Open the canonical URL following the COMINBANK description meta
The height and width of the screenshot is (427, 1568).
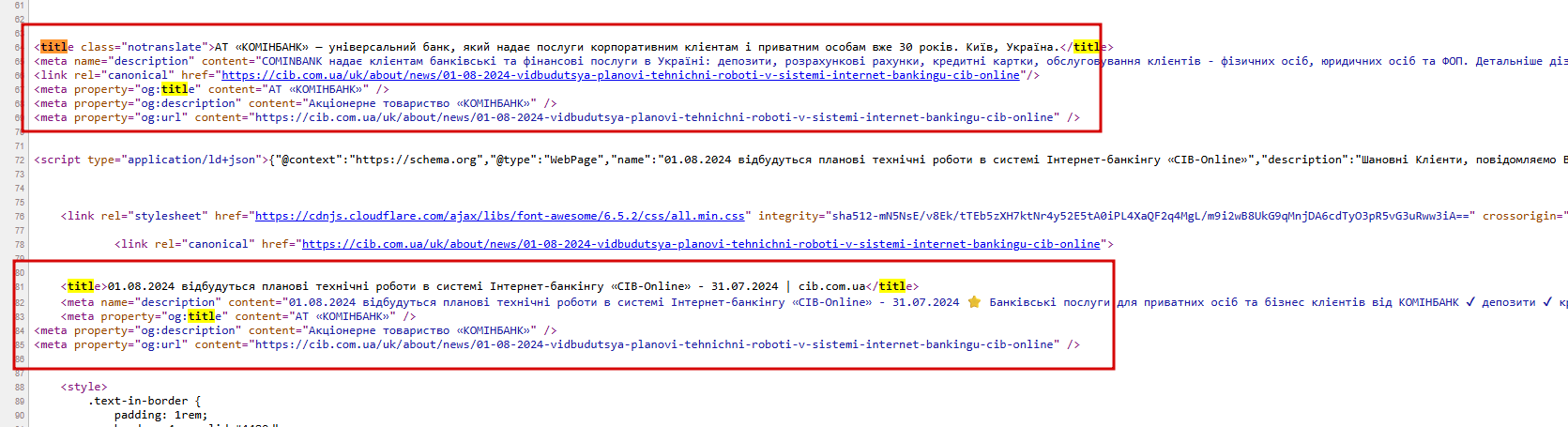point(620,75)
